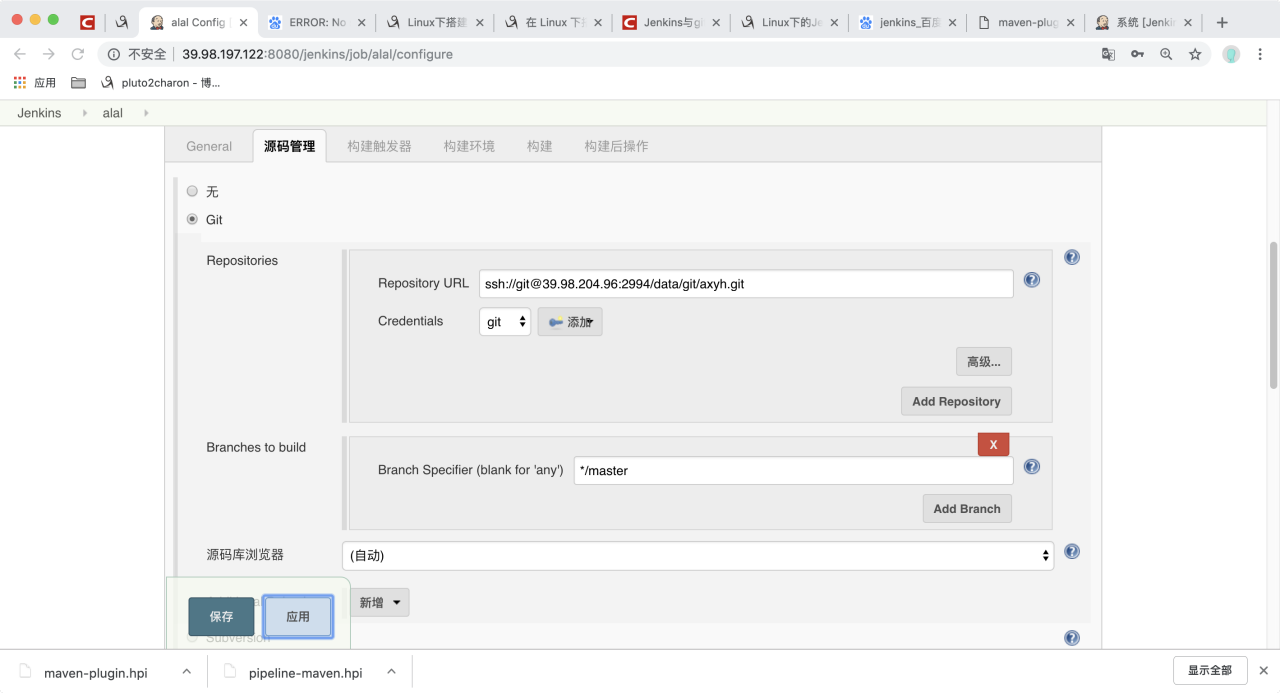The height and width of the screenshot is (693, 1280).
Task: View site info for 不安全 warning
Action: point(137,54)
